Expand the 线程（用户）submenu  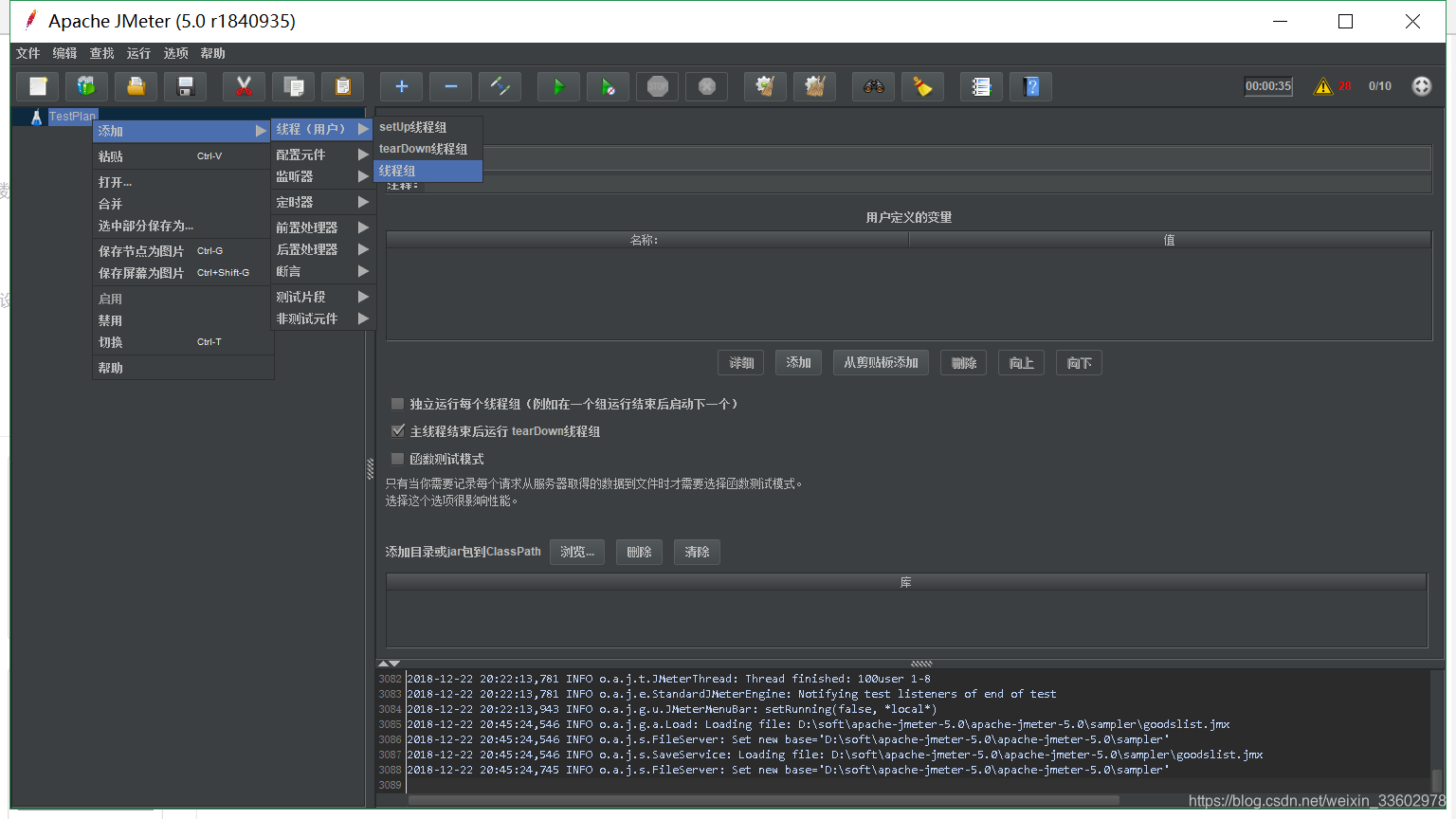pyautogui.click(x=322, y=129)
